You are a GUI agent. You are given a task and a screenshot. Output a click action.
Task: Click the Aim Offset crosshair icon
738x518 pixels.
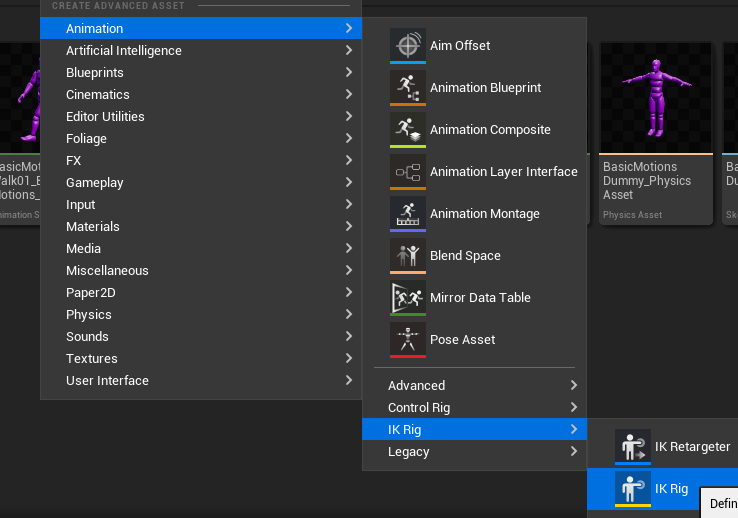[x=407, y=46]
